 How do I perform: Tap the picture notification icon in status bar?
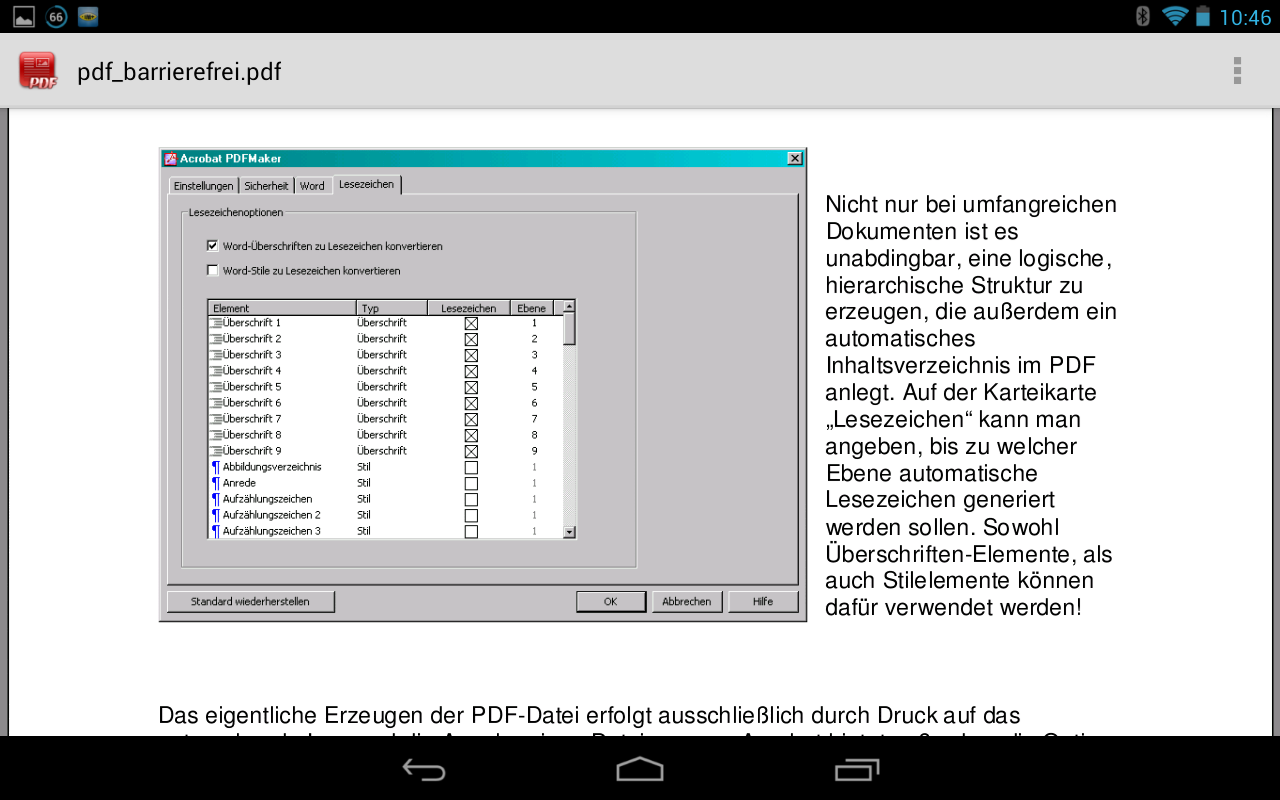point(24,17)
